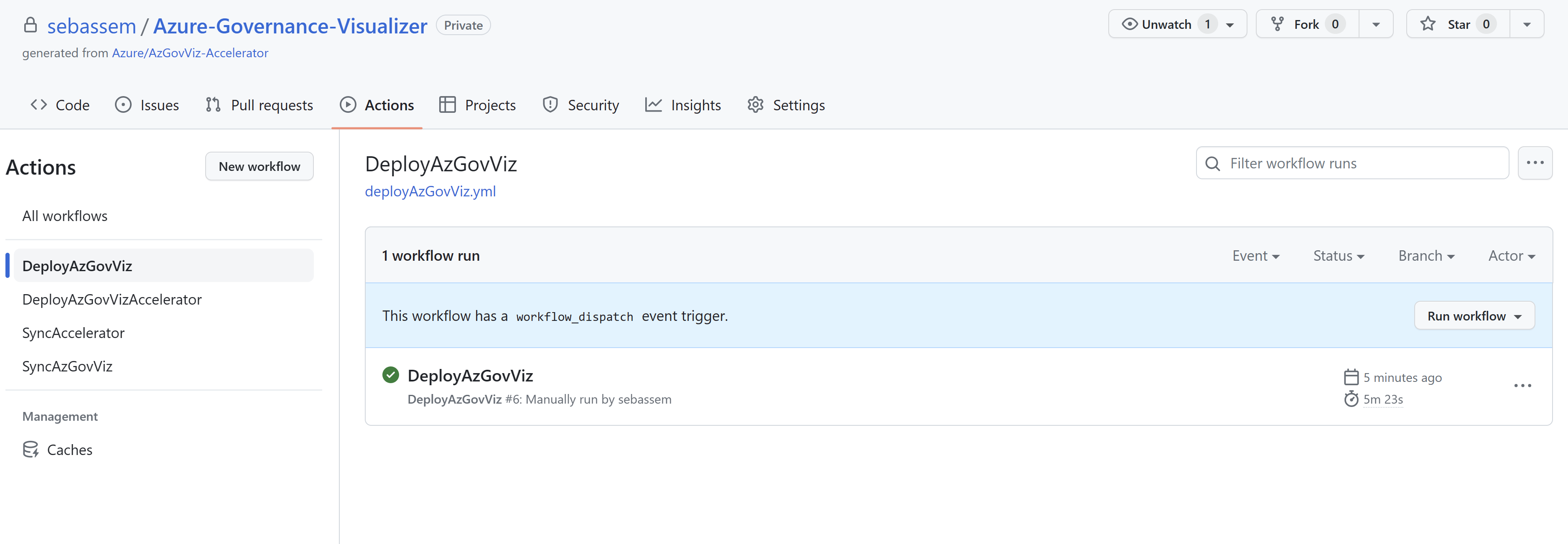Click the Settings gear icon
This screenshot has height=544, width=1568.
tap(756, 104)
